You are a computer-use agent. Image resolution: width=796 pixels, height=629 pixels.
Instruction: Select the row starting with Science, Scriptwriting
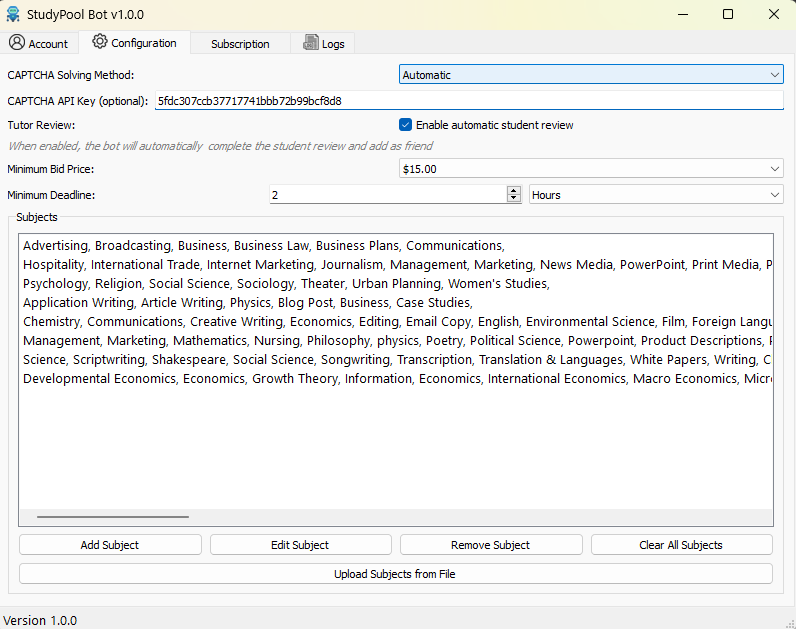click(x=396, y=360)
